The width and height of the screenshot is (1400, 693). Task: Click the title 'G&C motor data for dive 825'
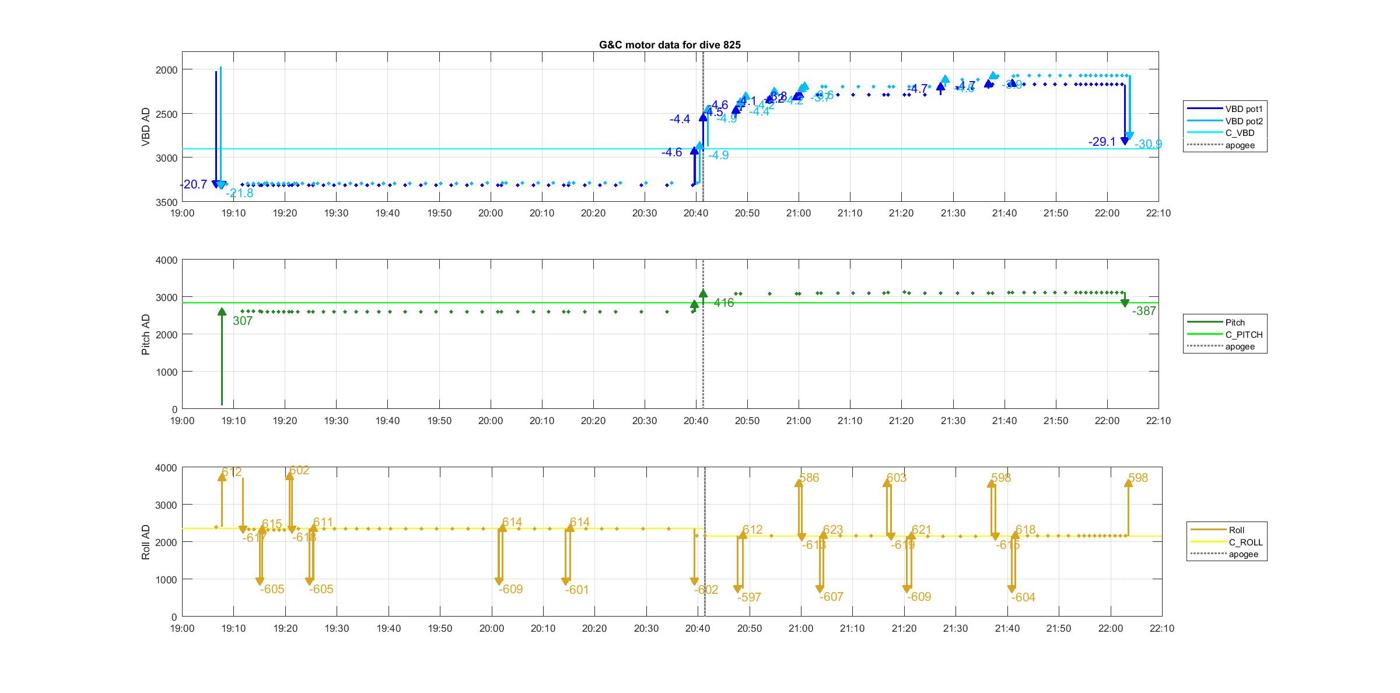pos(670,44)
